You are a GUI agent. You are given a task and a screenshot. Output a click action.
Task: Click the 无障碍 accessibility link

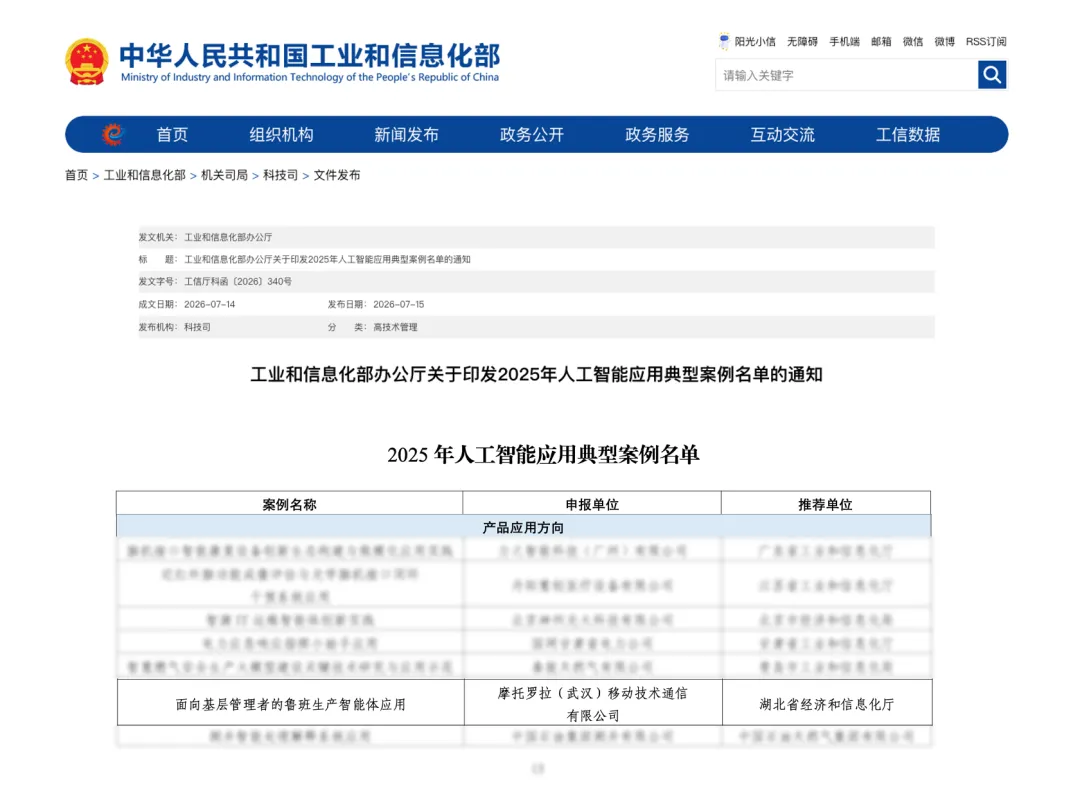(x=802, y=42)
